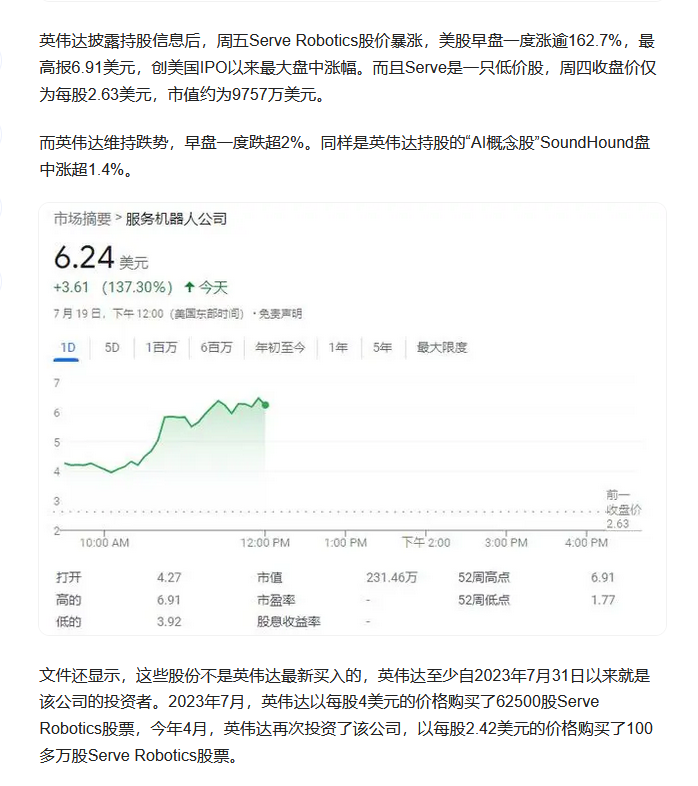The height and width of the screenshot is (786, 698).
Task: Click the date line 7月19日 下午12:00
Action: (148, 314)
